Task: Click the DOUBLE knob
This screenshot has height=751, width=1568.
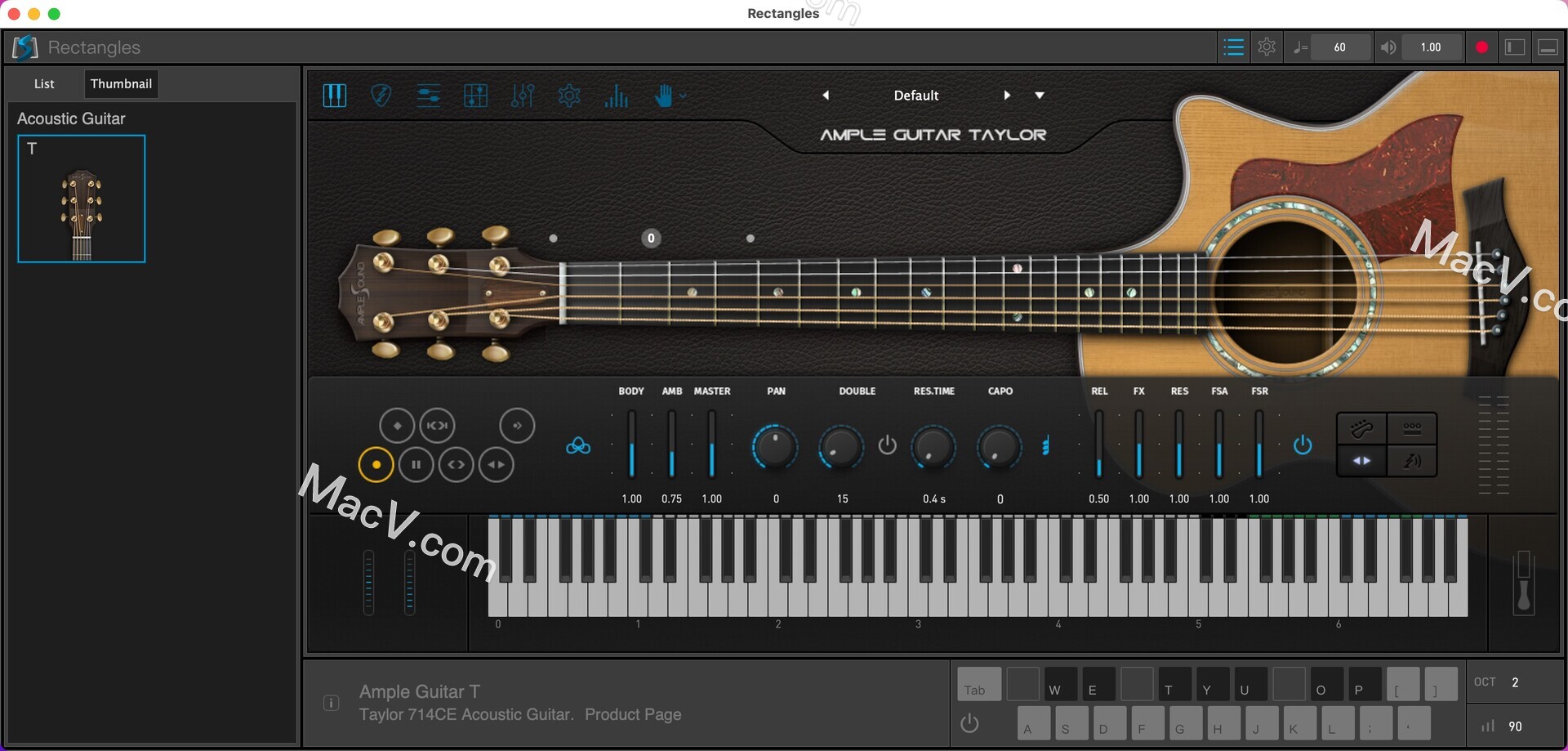Action: click(841, 447)
